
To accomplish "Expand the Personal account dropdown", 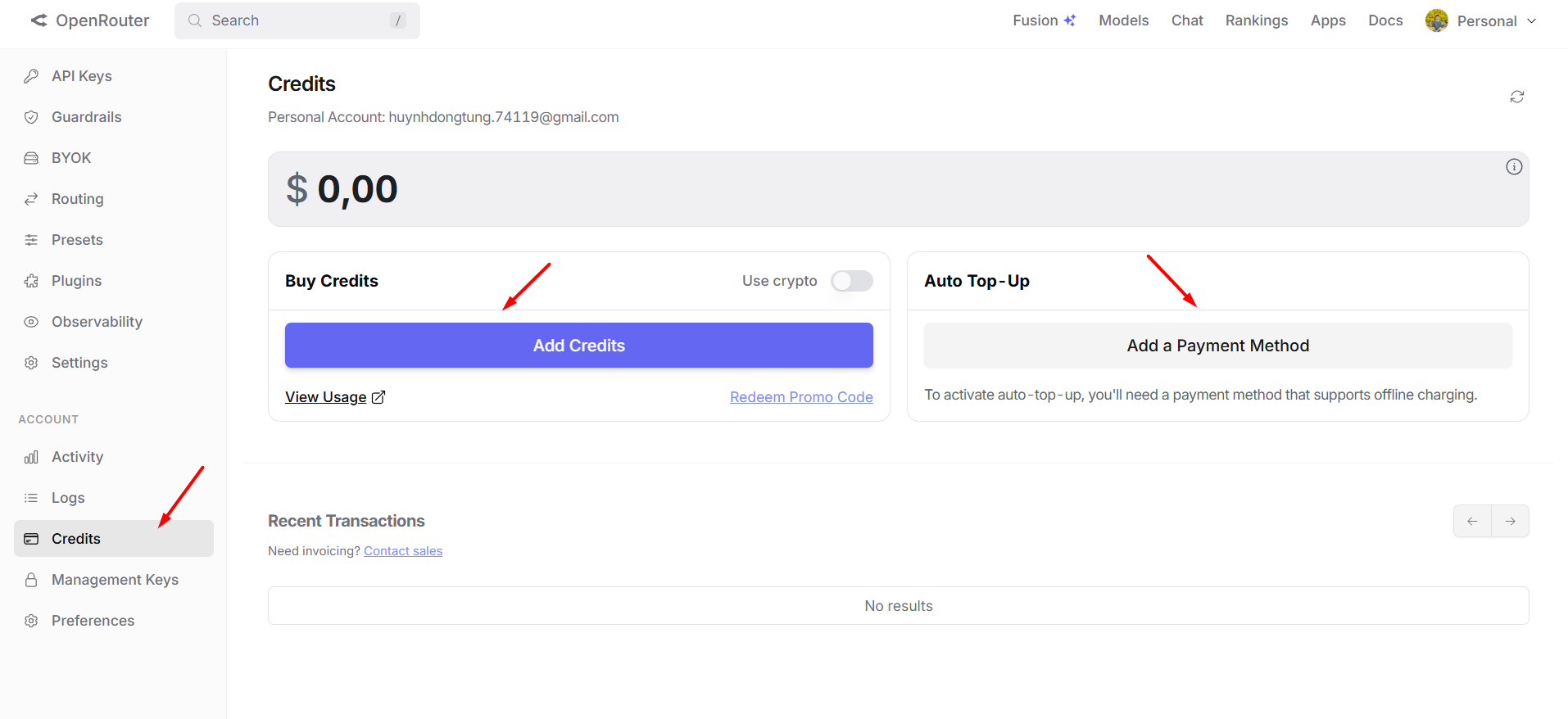I will point(1481,21).
